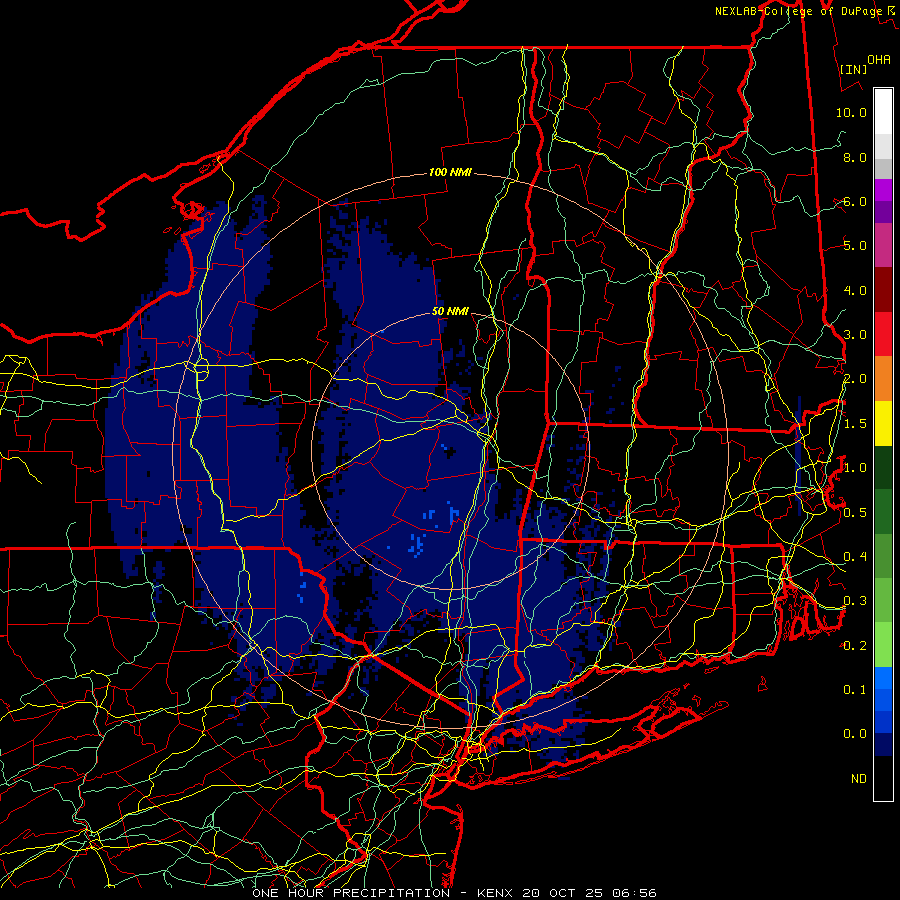Click the One Hour Precipitation KENX title text
This screenshot has height=900, width=900.
pos(454,893)
